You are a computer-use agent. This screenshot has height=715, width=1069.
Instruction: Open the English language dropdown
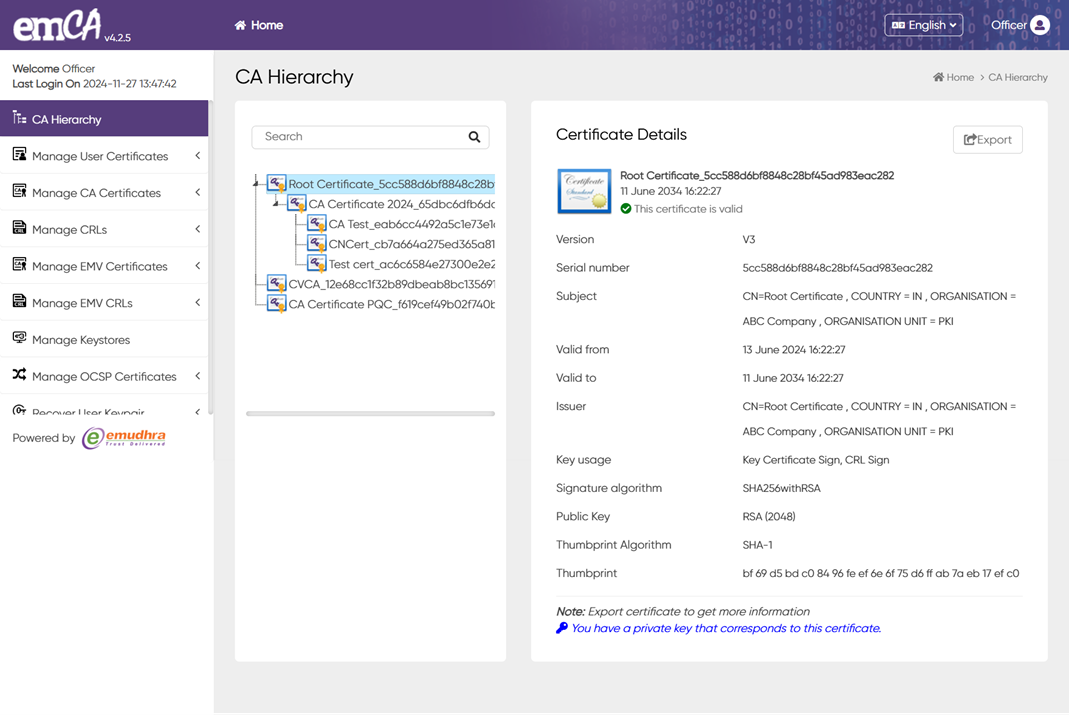click(923, 25)
